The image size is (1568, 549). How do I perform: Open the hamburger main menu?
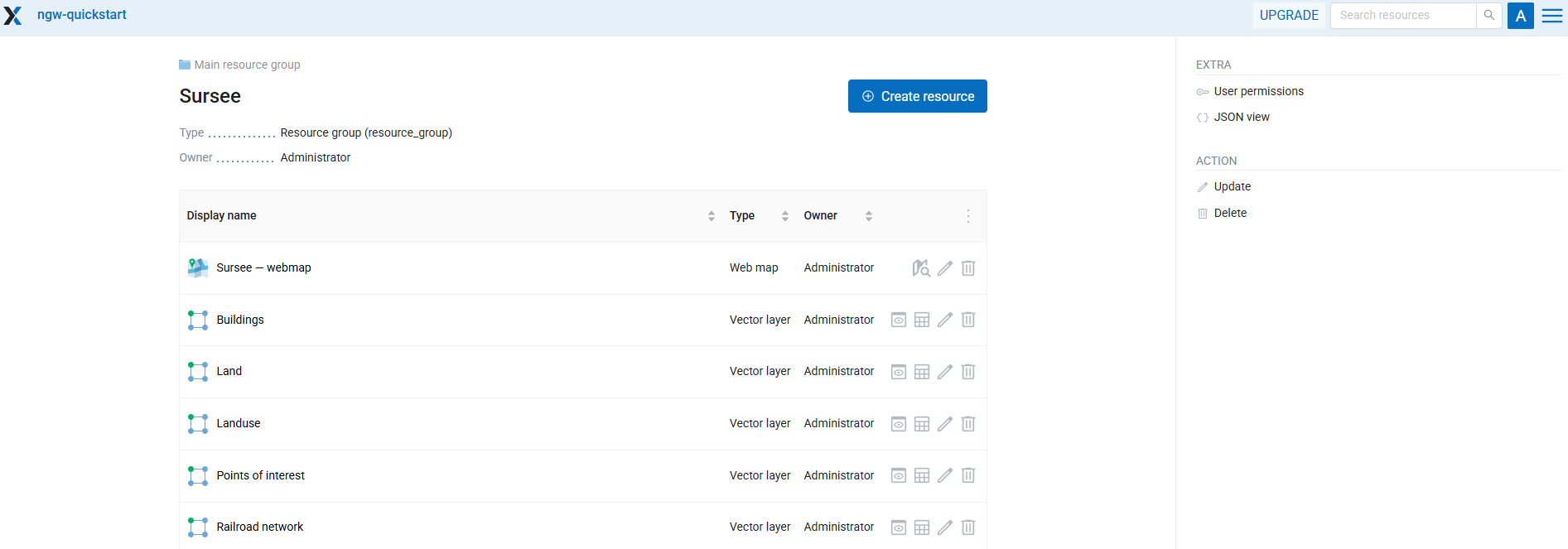pos(1551,16)
